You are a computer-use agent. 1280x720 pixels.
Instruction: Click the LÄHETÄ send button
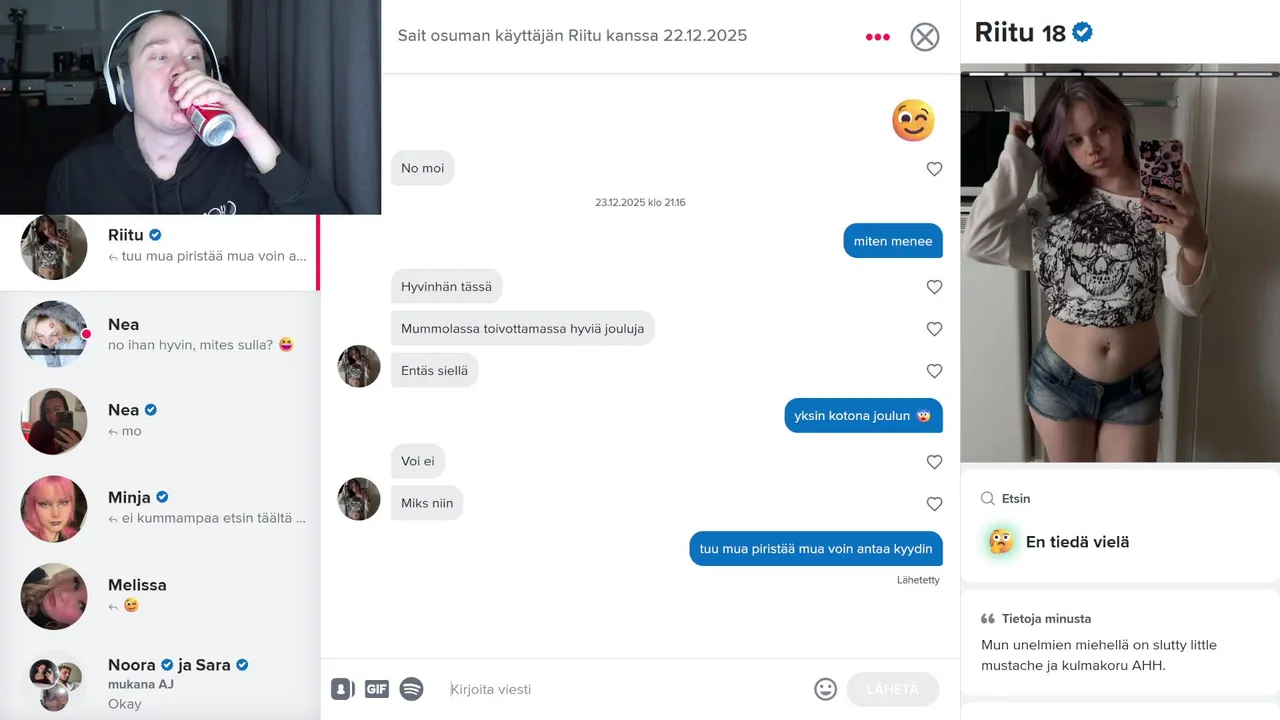tap(893, 689)
